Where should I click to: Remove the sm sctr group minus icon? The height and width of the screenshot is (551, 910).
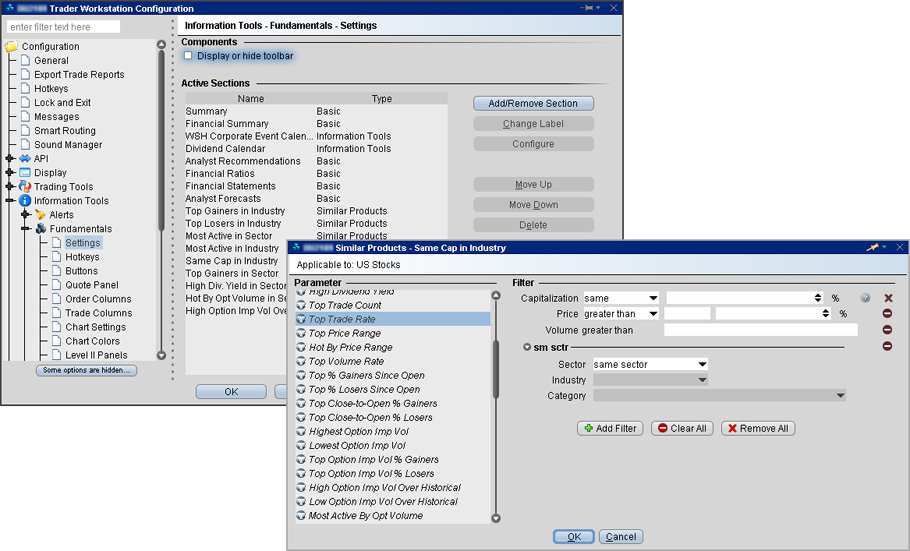click(887, 346)
